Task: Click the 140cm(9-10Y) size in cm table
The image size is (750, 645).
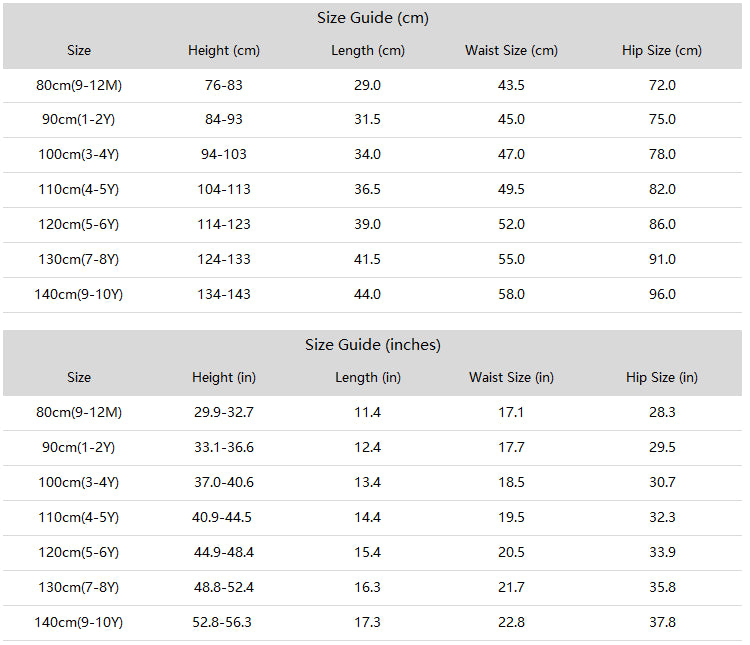Action: pyautogui.click(x=78, y=294)
